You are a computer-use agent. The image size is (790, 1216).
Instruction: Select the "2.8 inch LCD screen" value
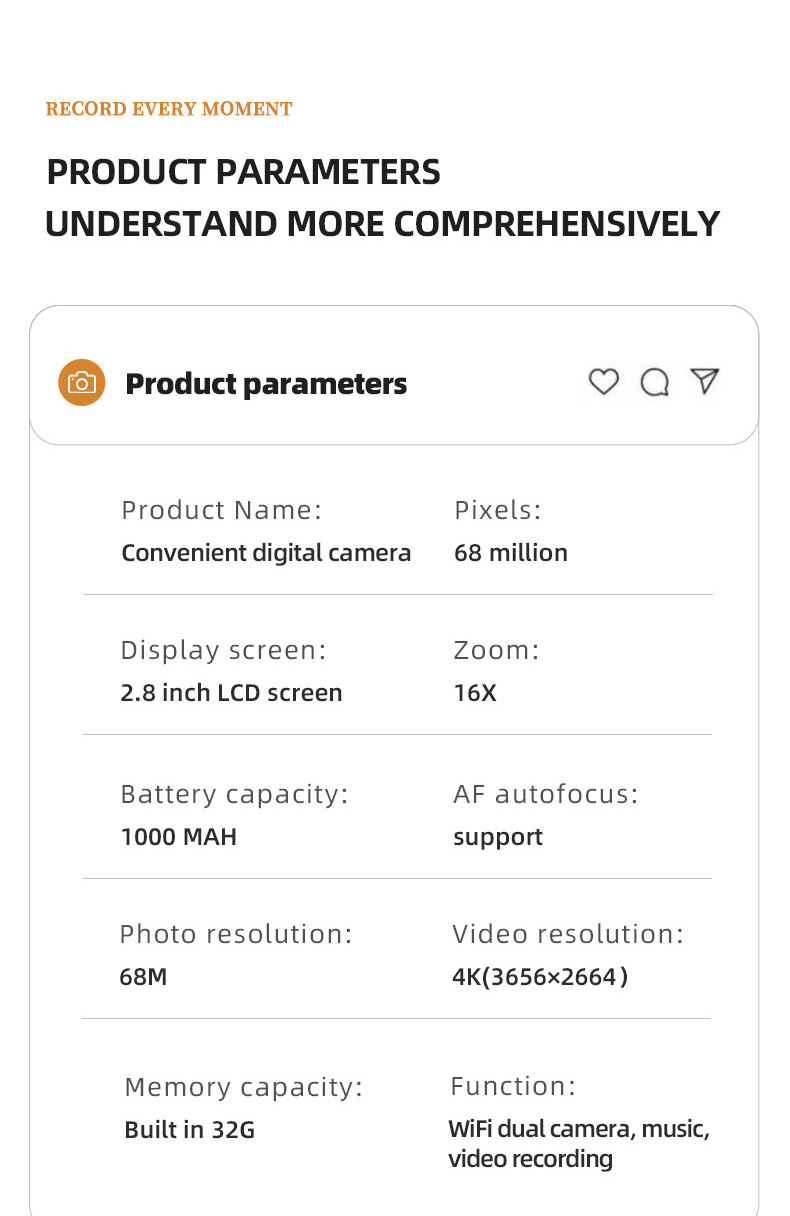tap(231, 693)
